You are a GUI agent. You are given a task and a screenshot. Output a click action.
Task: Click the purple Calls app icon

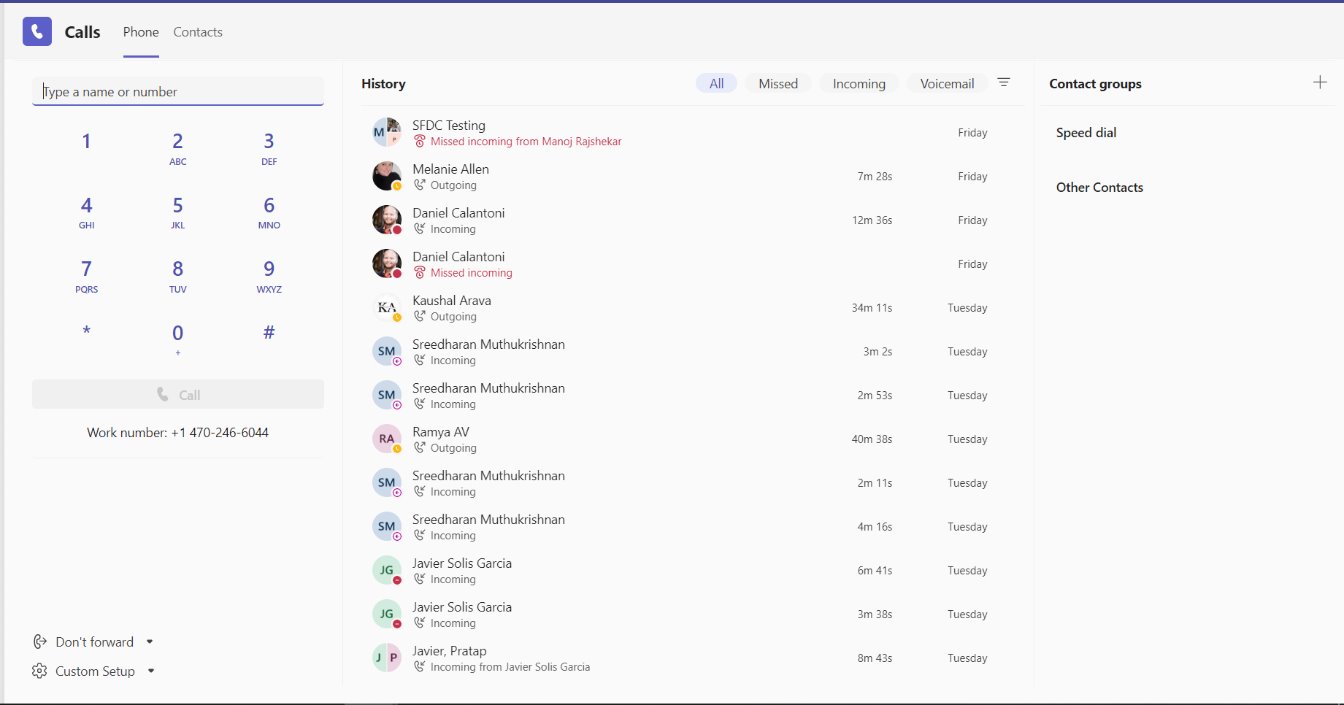tap(37, 32)
